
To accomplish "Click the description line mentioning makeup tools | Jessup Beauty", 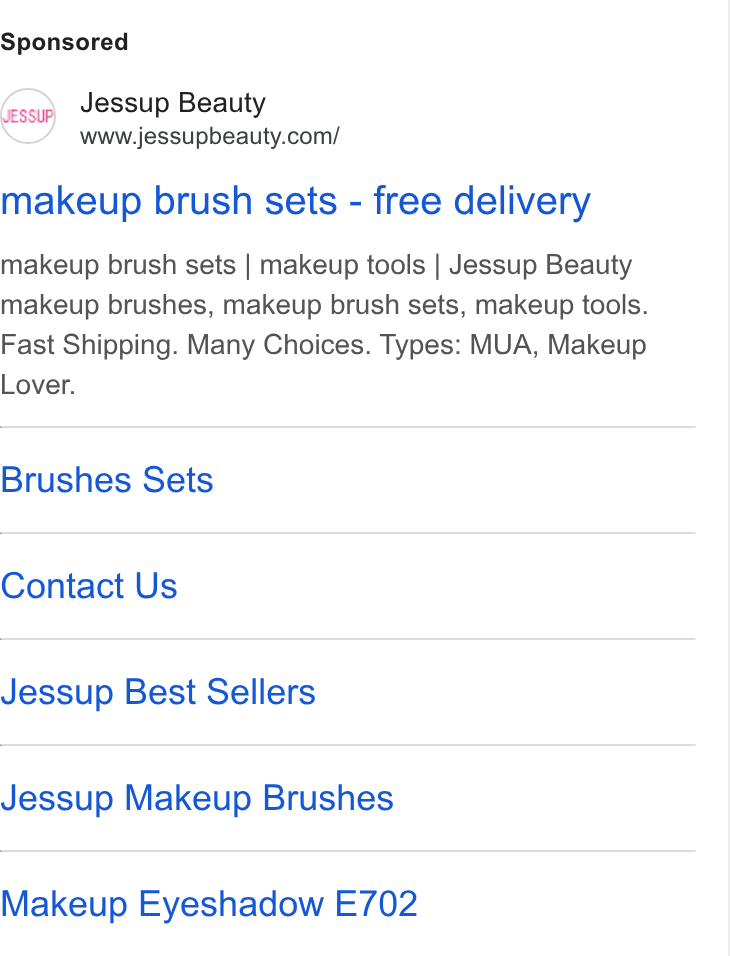I will tap(316, 265).
